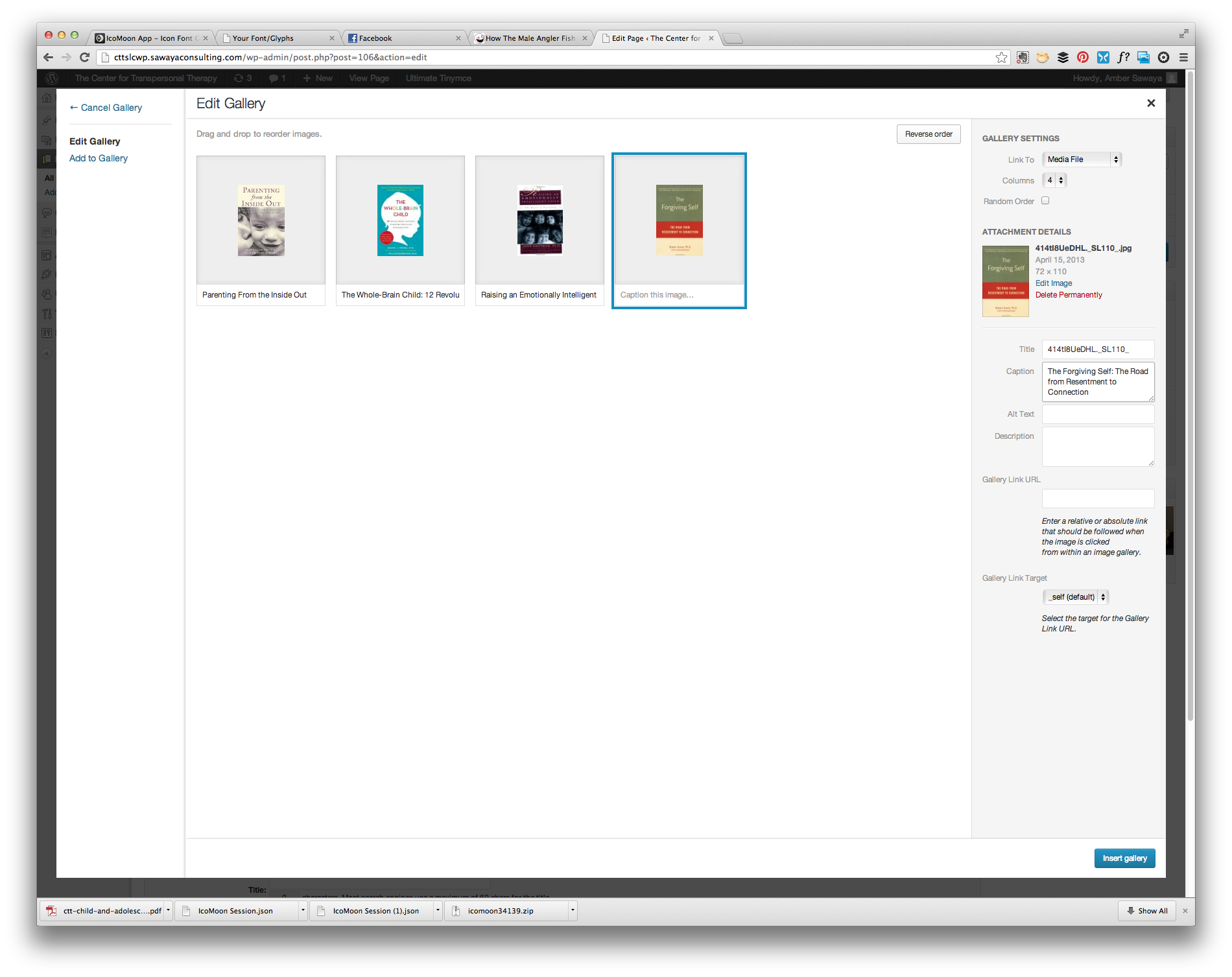Open the Buffer stack extension icon
The height and width of the screenshot is (977, 1232).
1063,57
